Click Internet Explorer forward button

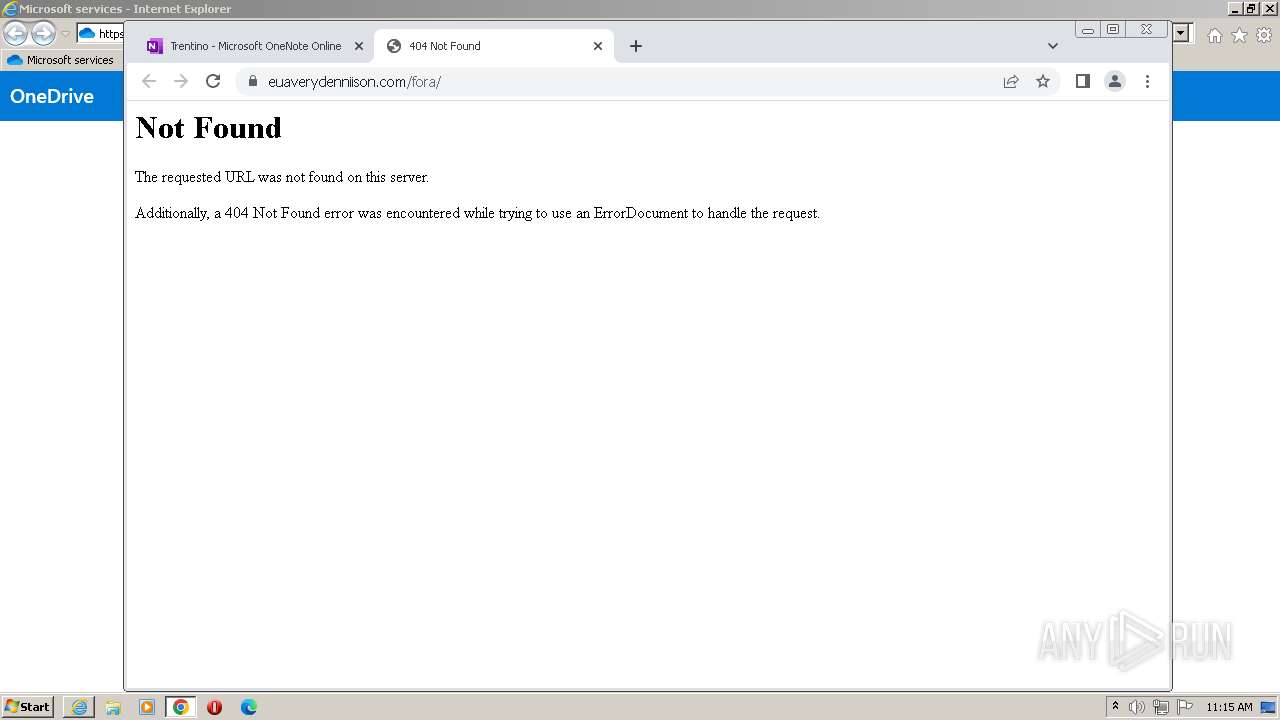click(x=43, y=33)
